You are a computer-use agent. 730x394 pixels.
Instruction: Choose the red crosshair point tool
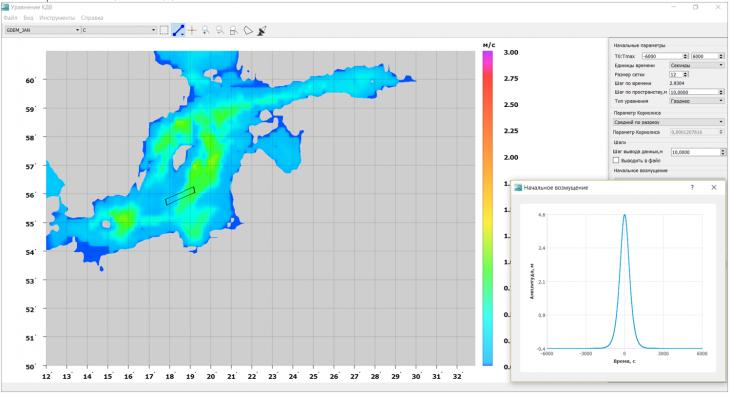point(192,30)
